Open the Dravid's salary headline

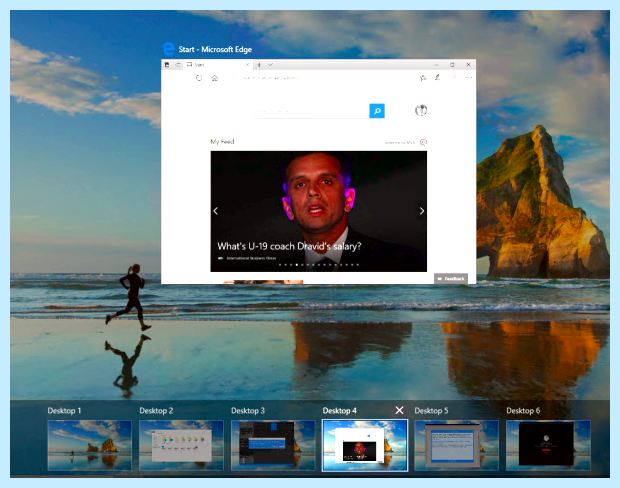[x=289, y=246]
